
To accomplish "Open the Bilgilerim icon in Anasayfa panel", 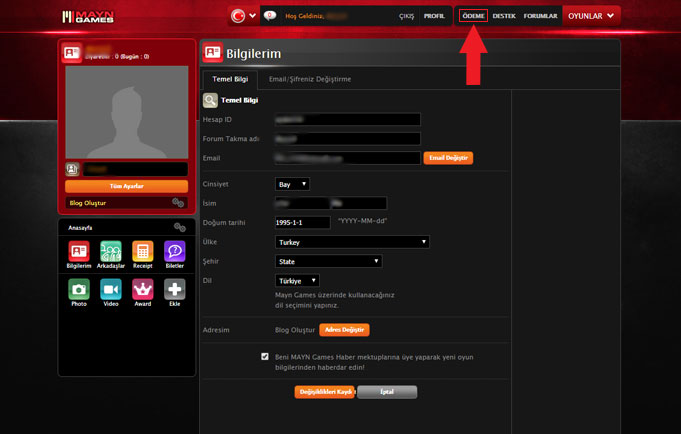I will click(78, 252).
